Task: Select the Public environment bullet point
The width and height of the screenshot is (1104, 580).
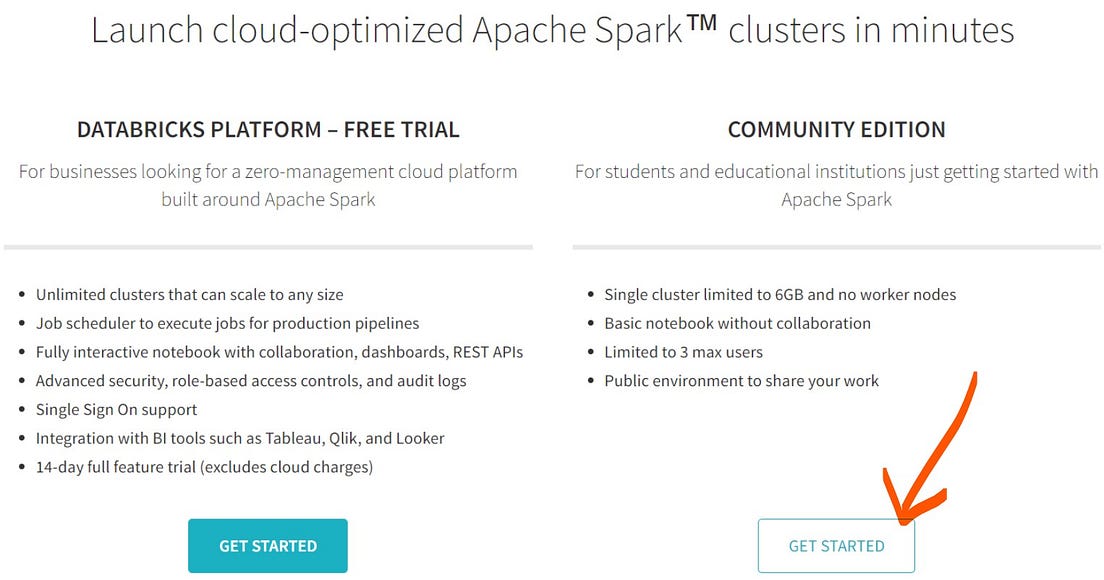Action: [741, 381]
